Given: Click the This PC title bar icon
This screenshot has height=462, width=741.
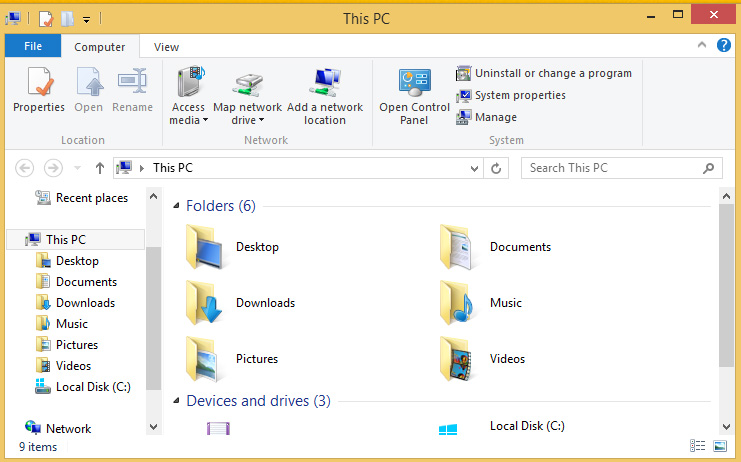Looking at the screenshot, I should [x=13, y=19].
